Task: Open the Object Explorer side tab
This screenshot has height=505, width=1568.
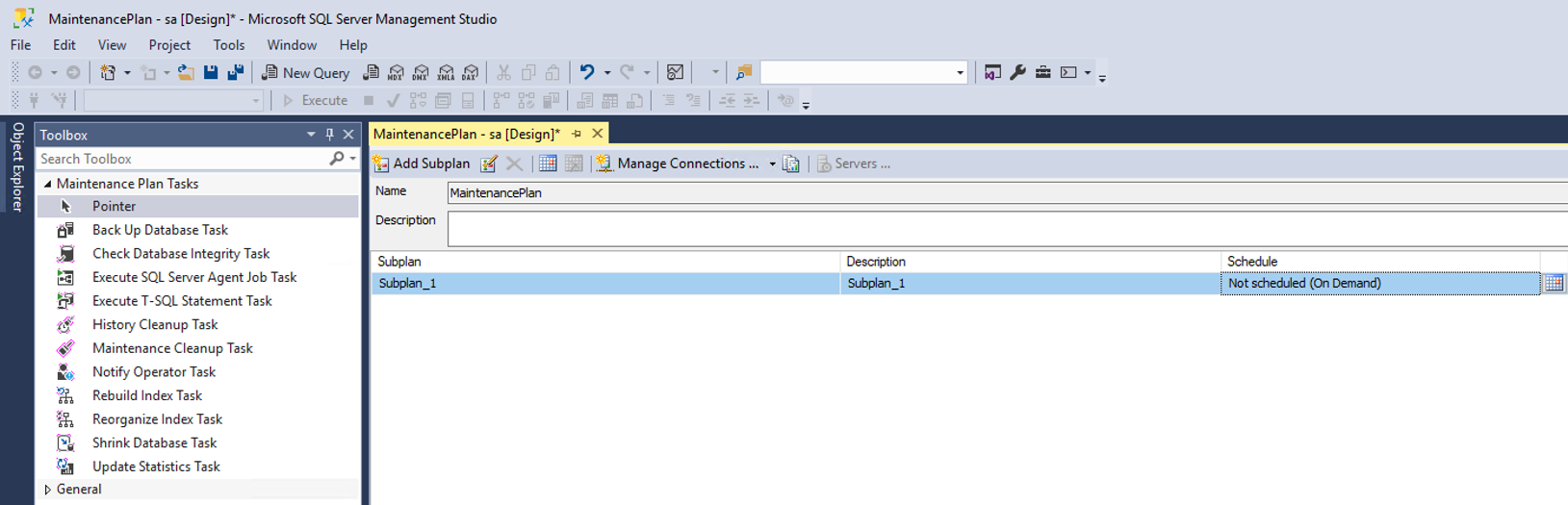Action: tap(17, 166)
